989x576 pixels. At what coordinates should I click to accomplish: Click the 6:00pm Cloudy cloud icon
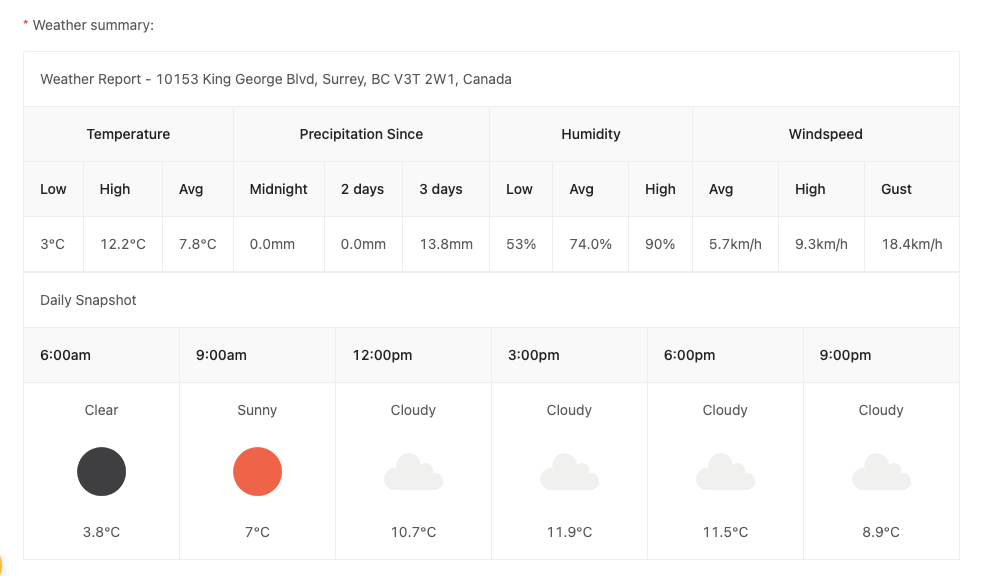click(x=725, y=472)
